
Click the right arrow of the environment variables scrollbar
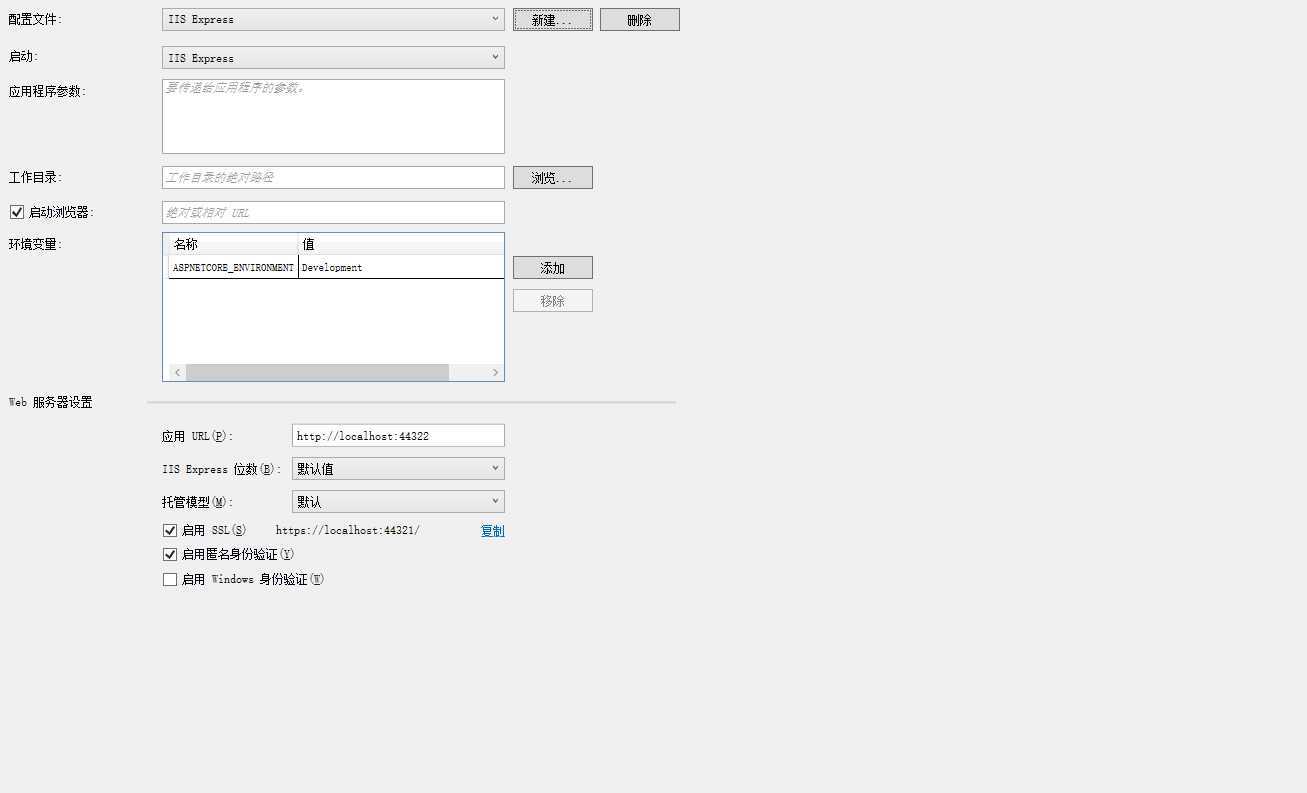pos(495,372)
